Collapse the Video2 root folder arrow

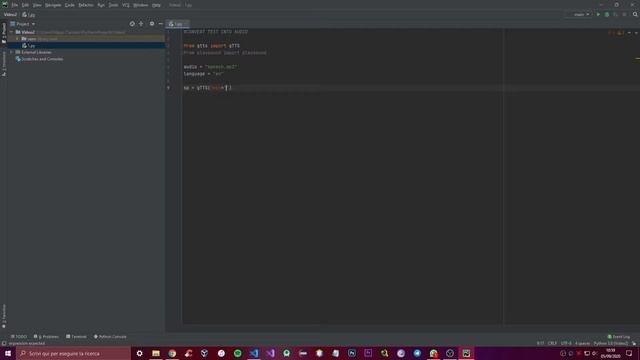(x=11, y=32)
